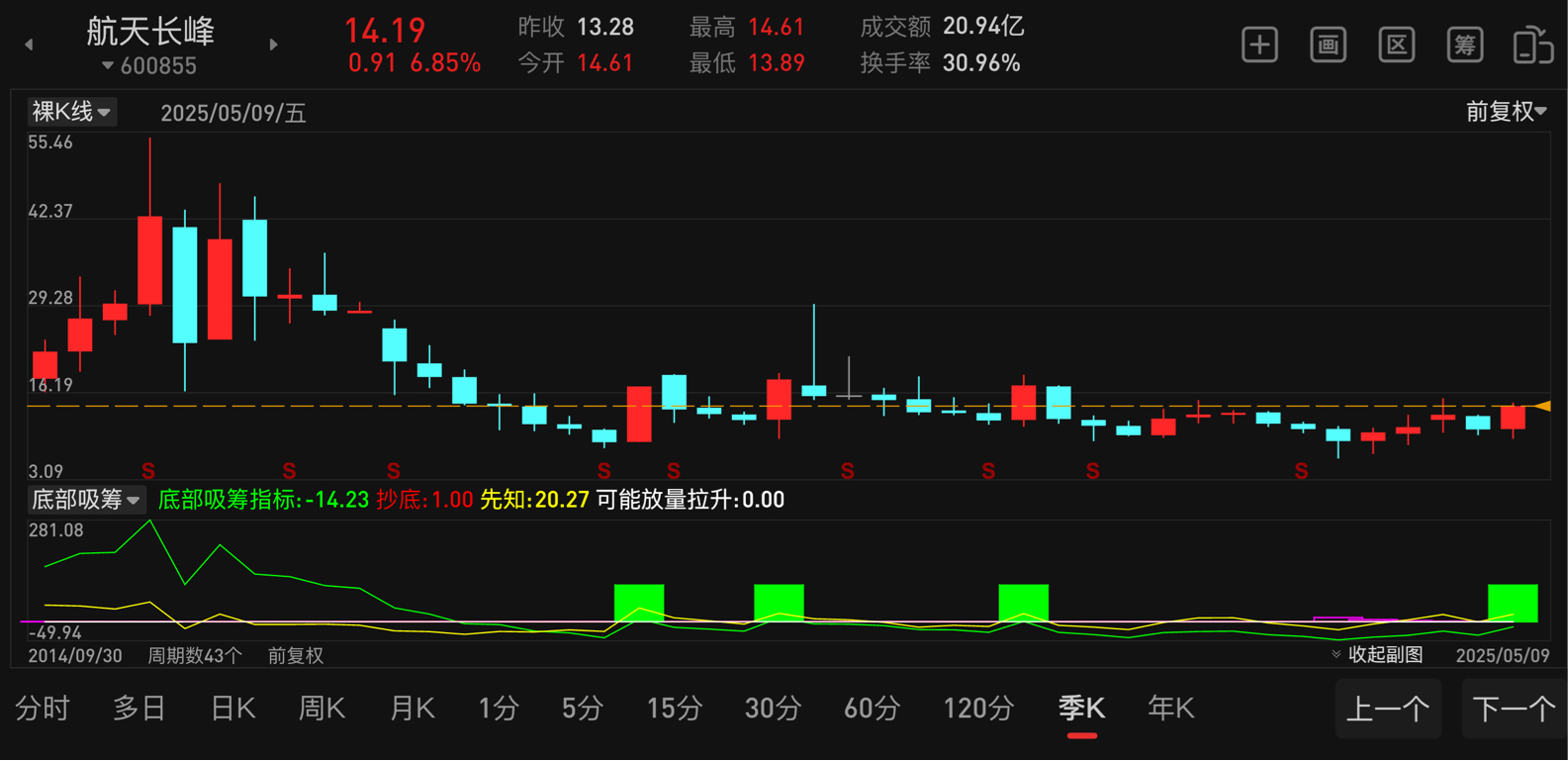Screen dimensions: 1568x761
Task: Open the chip distribution (筹) icon
Action: (1464, 45)
